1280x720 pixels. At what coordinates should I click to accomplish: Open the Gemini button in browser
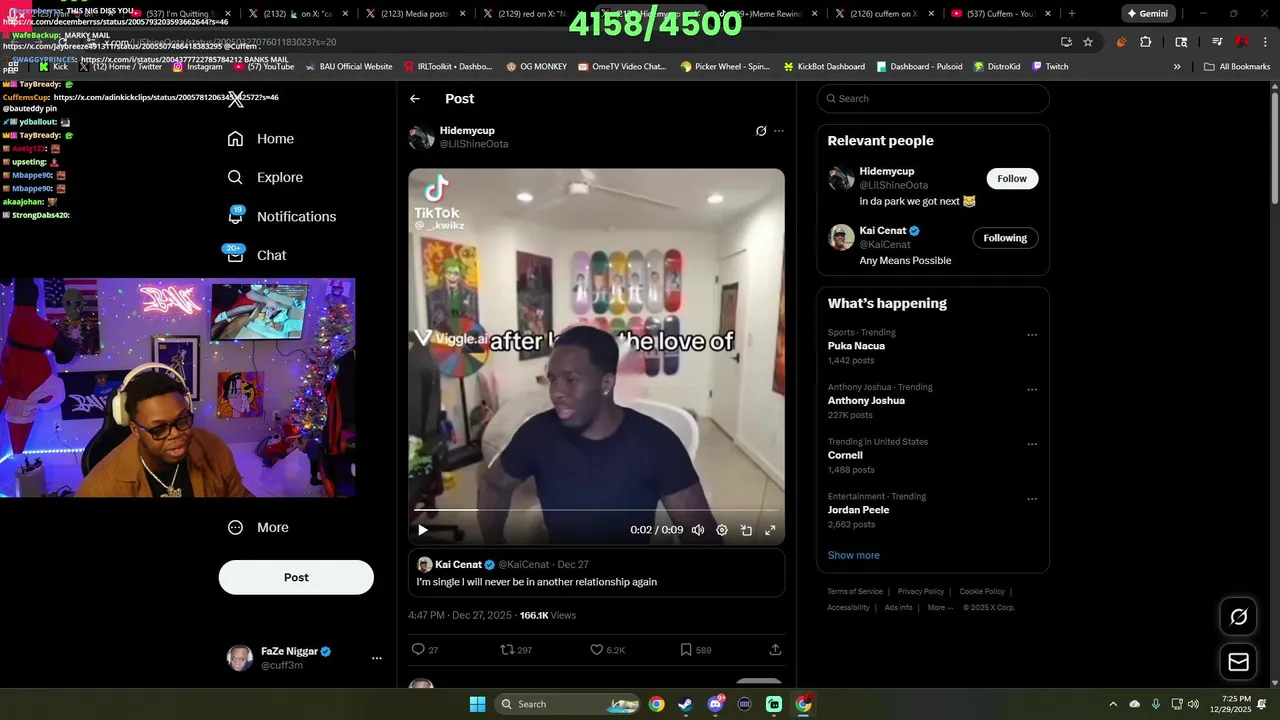click(x=1146, y=14)
